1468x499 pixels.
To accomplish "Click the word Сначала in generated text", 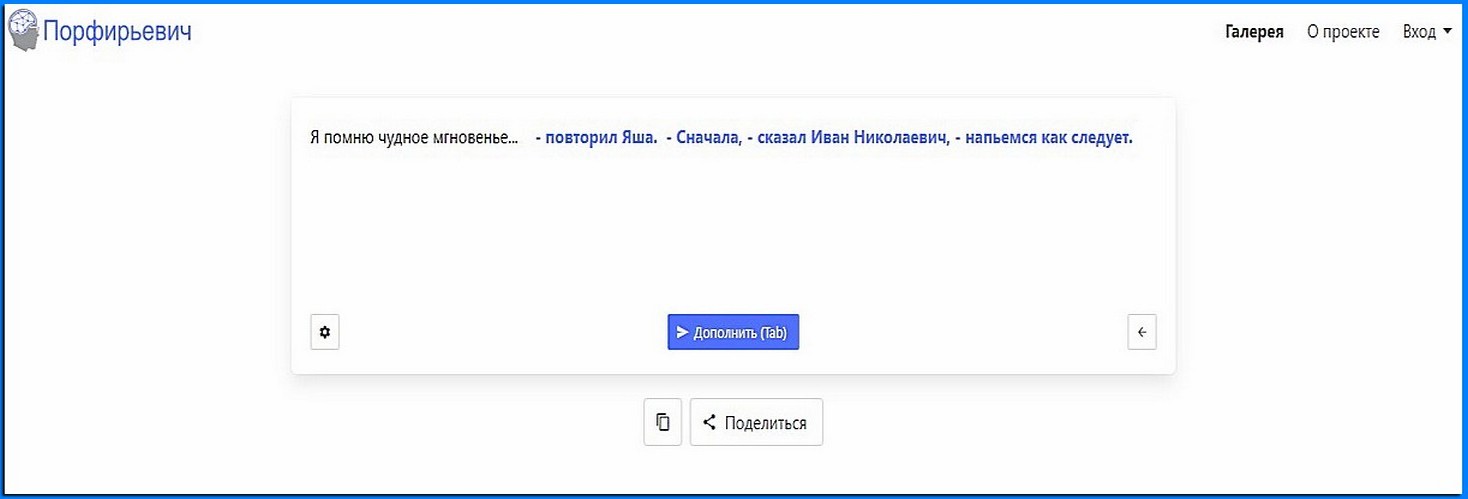I will tap(709, 138).
